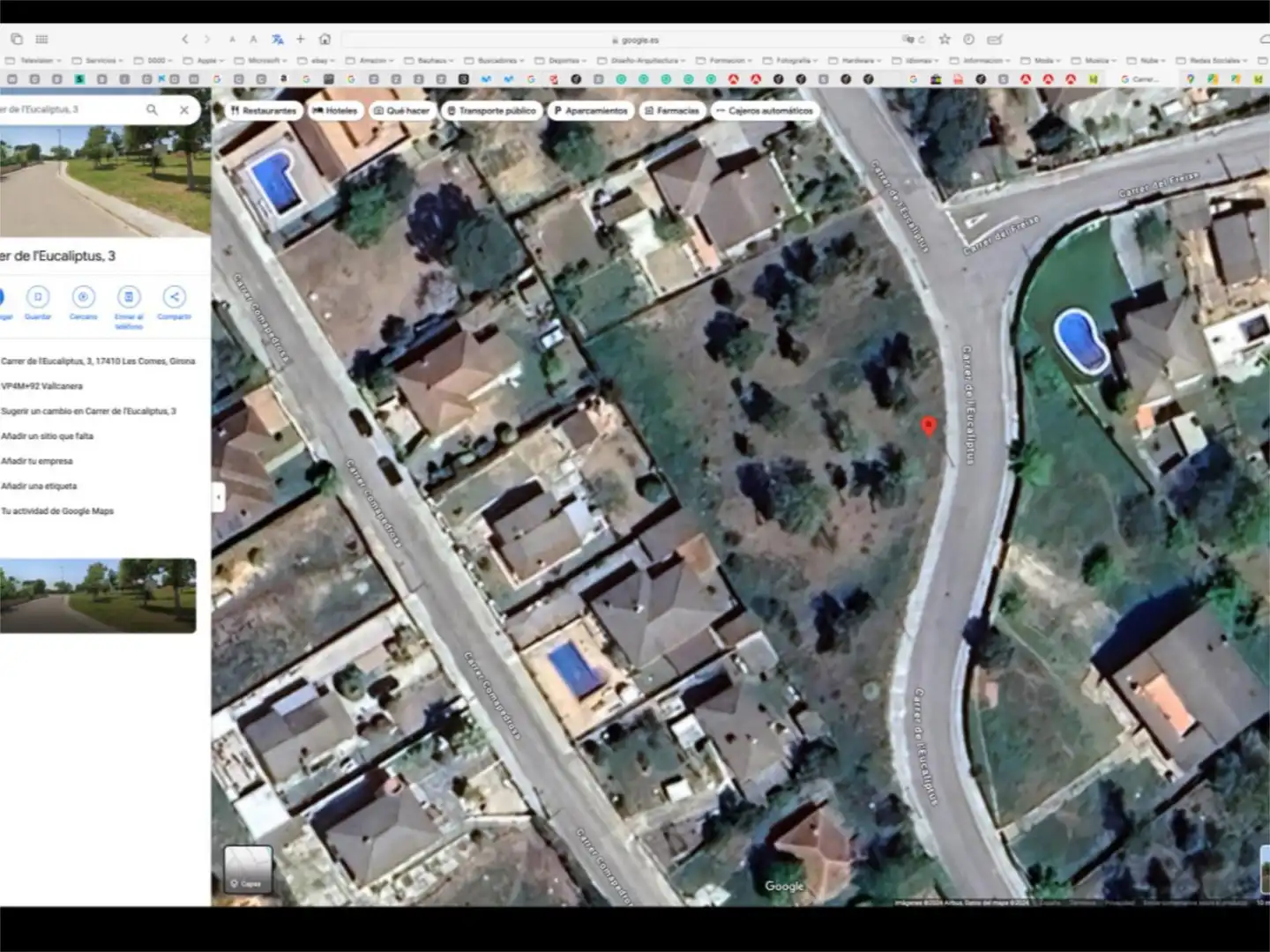The image size is (1270, 952).
Task: Click Añadir tu empresa
Action: 37,461
